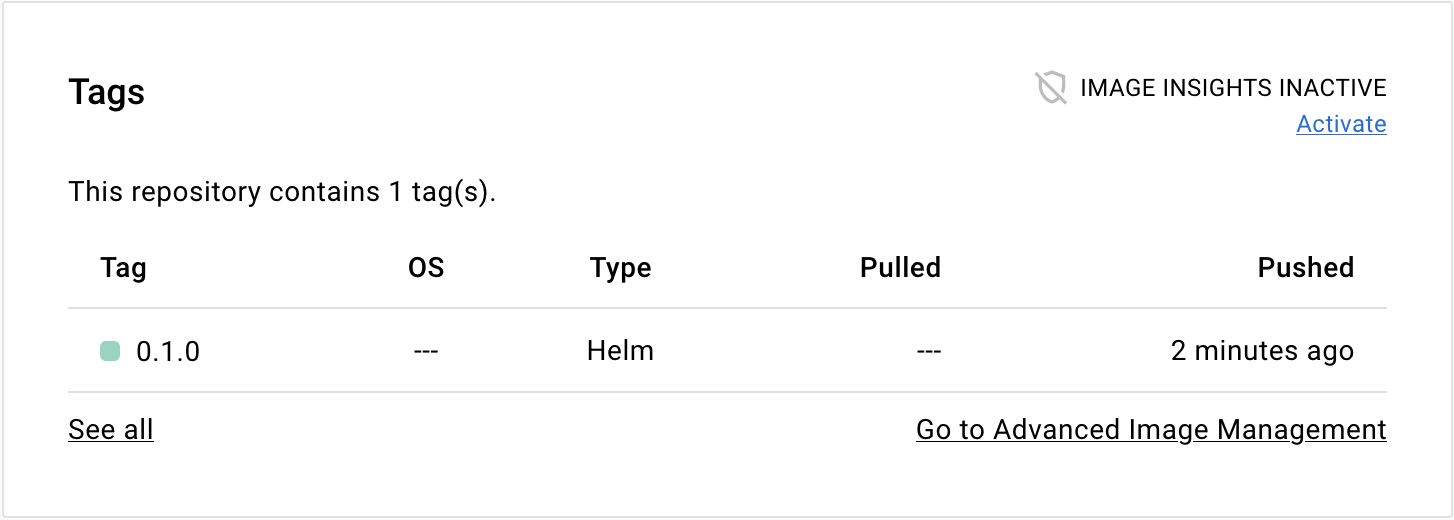Click the crossed-out shield Image Insights icon

tap(1051, 88)
